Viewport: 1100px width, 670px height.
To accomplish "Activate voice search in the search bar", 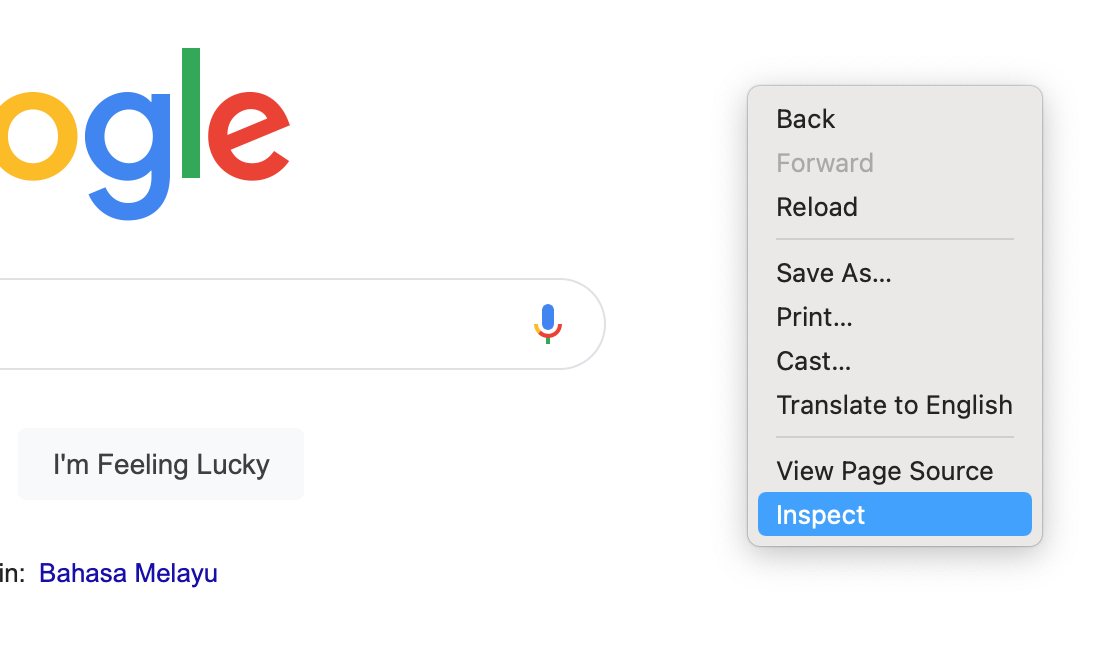I will [547, 322].
